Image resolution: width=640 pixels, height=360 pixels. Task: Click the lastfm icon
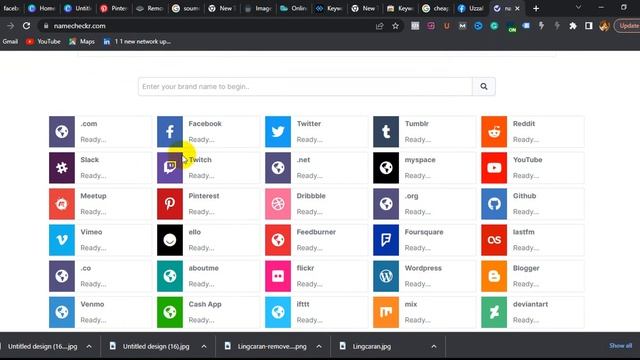(x=494, y=240)
